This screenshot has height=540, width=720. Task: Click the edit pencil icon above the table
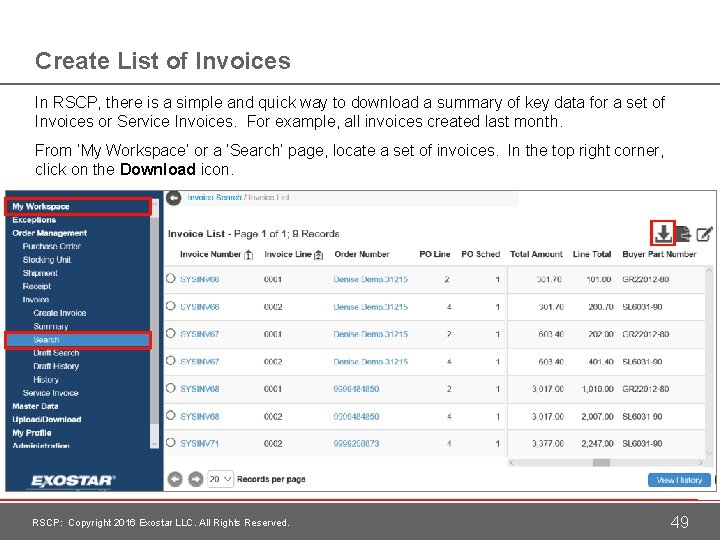(704, 234)
